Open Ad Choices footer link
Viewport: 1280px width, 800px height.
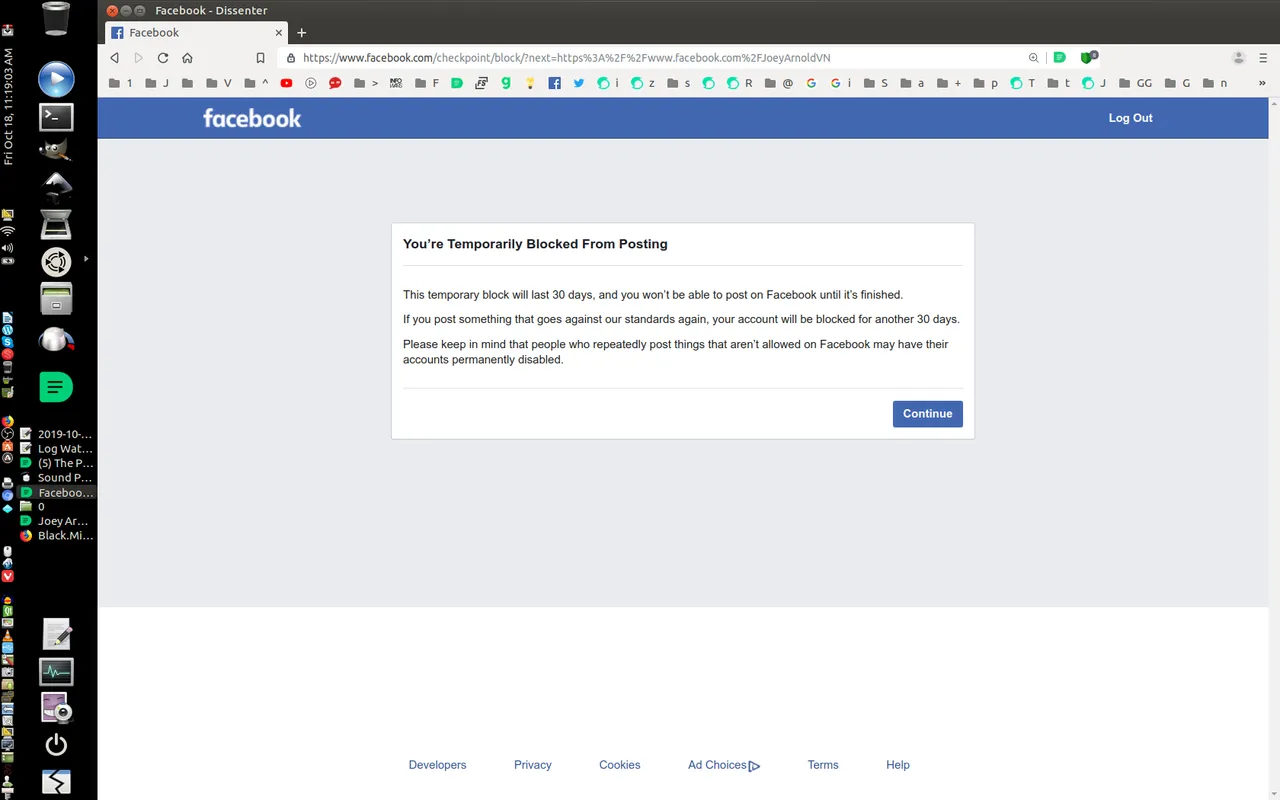pyautogui.click(x=724, y=765)
